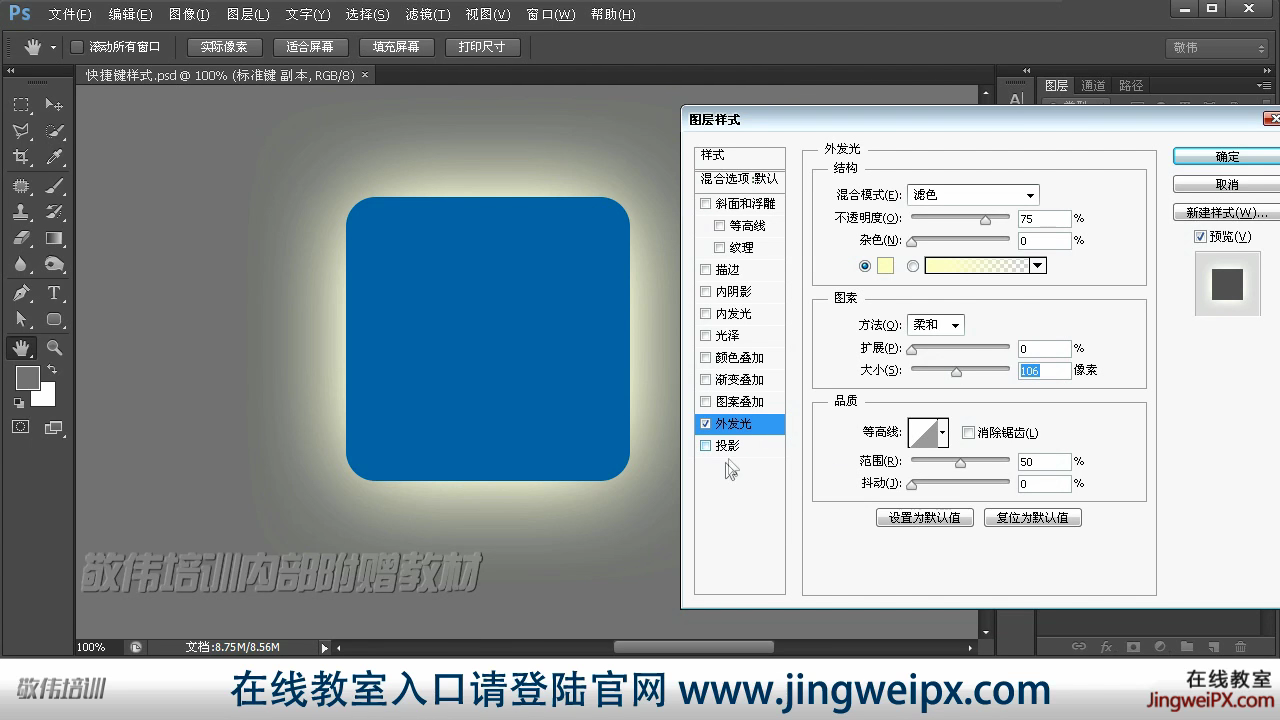Select the Rectangular Marquee tool
1280x720 pixels.
pyautogui.click(x=21, y=105)
